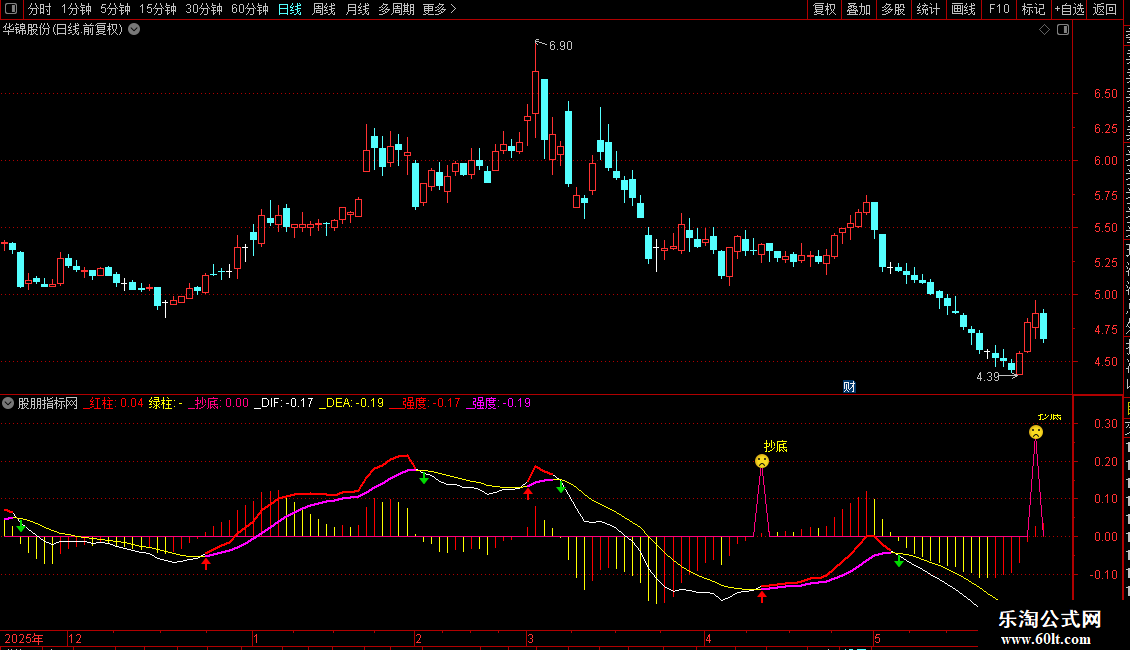Click the 绿柱 indicator label
The image size is (1130, 650).
point(166,403)
